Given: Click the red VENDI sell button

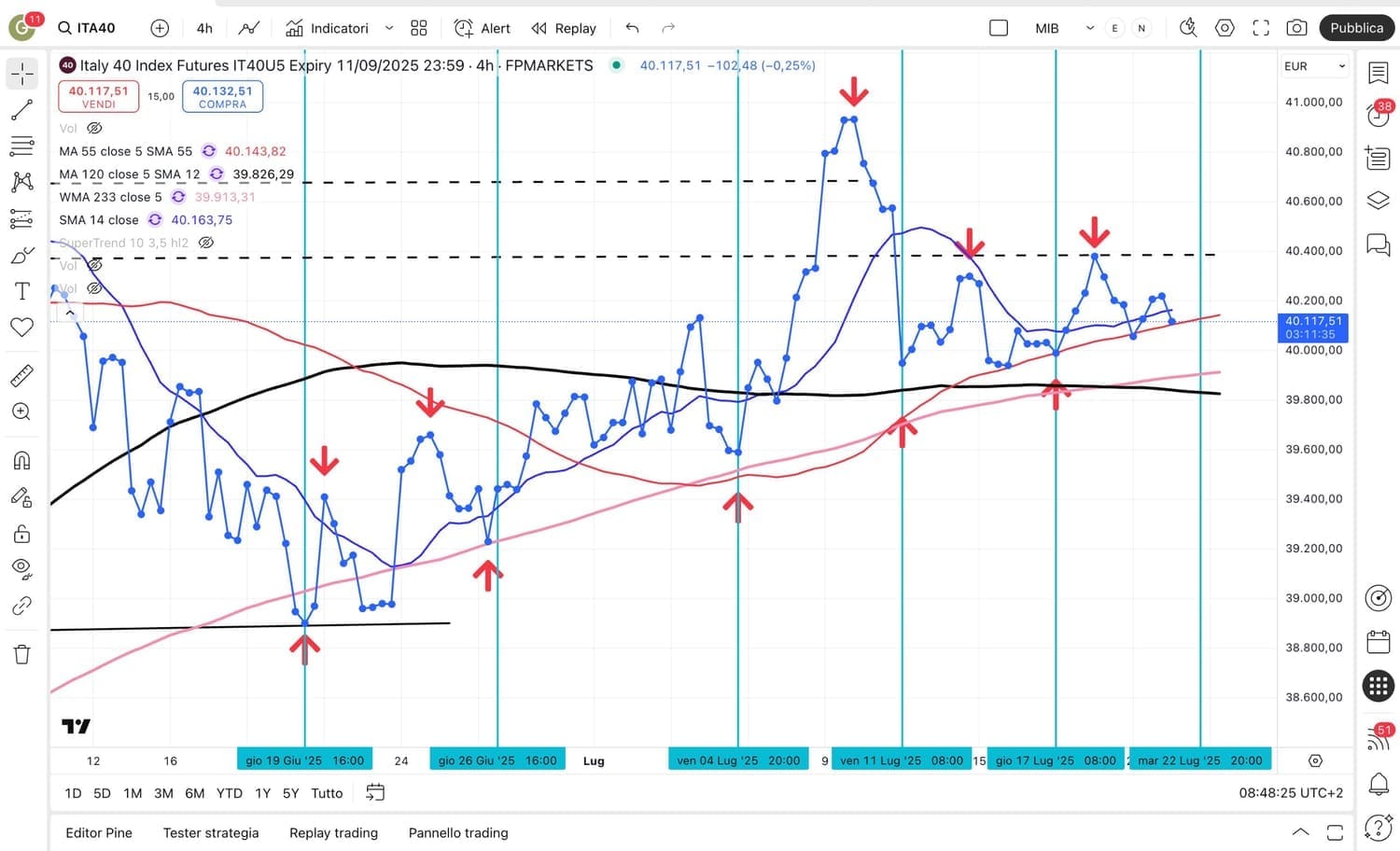Looking at the screenshot, I should 99,96.
